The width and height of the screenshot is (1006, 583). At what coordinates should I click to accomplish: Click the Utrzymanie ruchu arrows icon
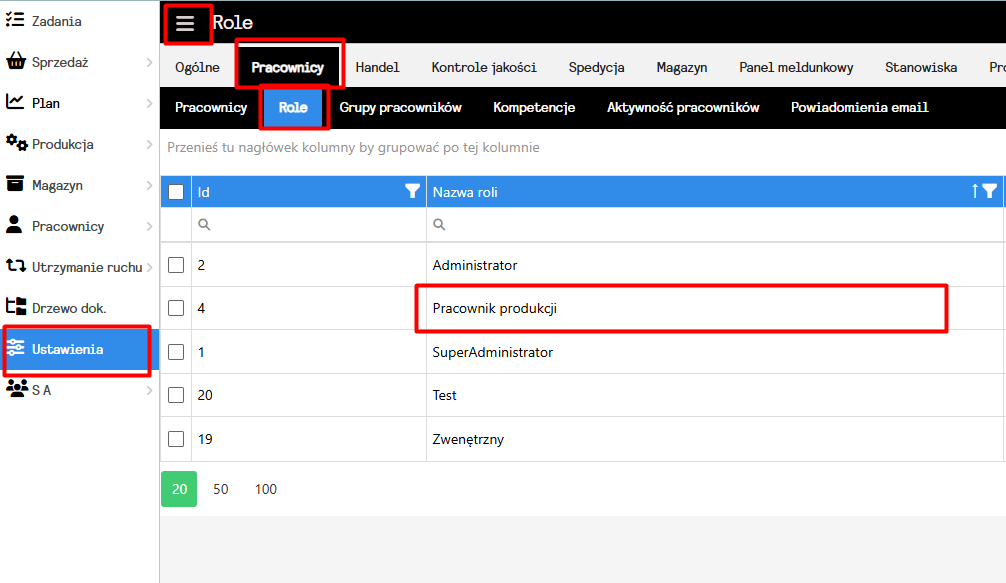(15, 266)
